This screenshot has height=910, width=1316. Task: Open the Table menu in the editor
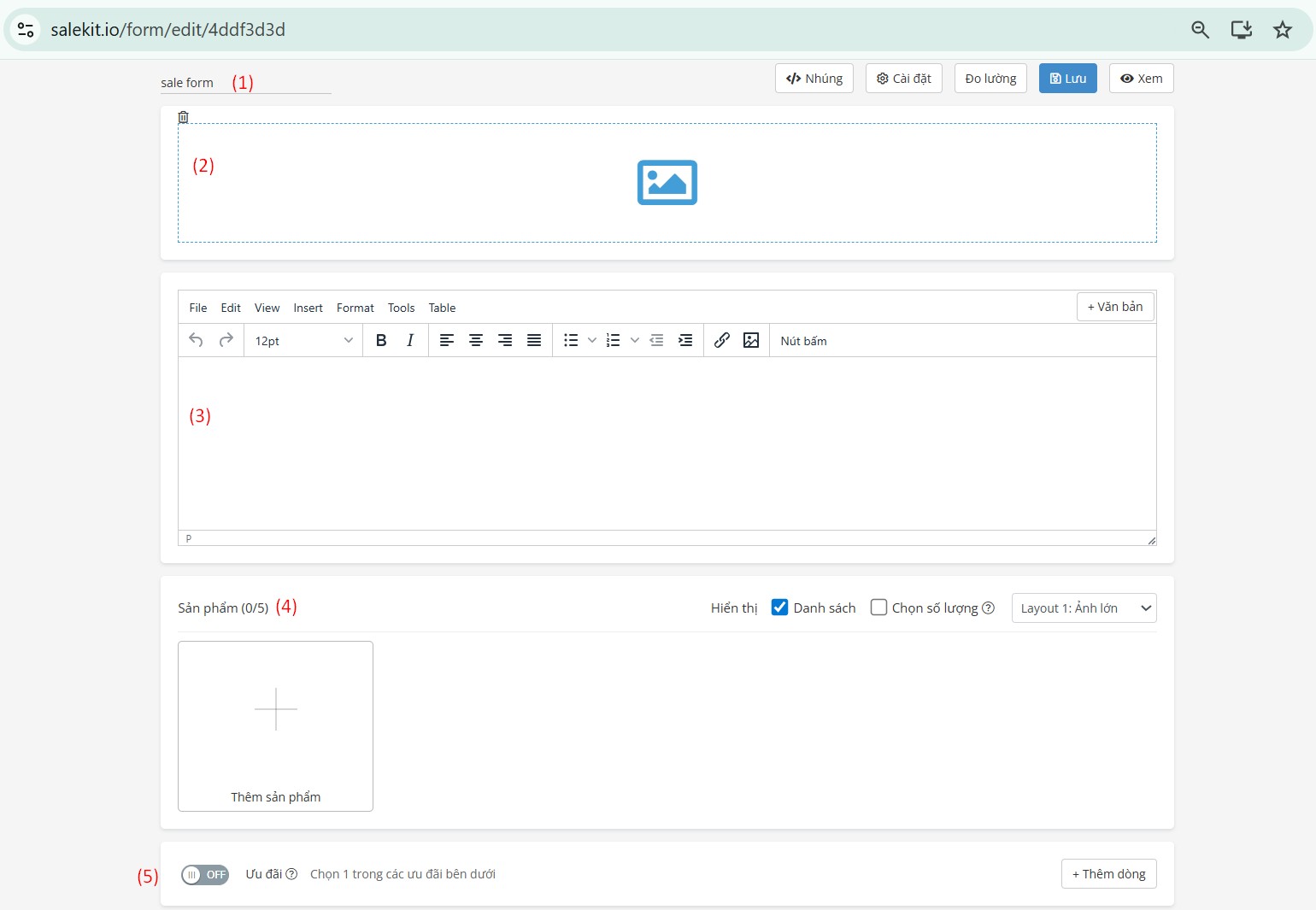coord(442,308)
